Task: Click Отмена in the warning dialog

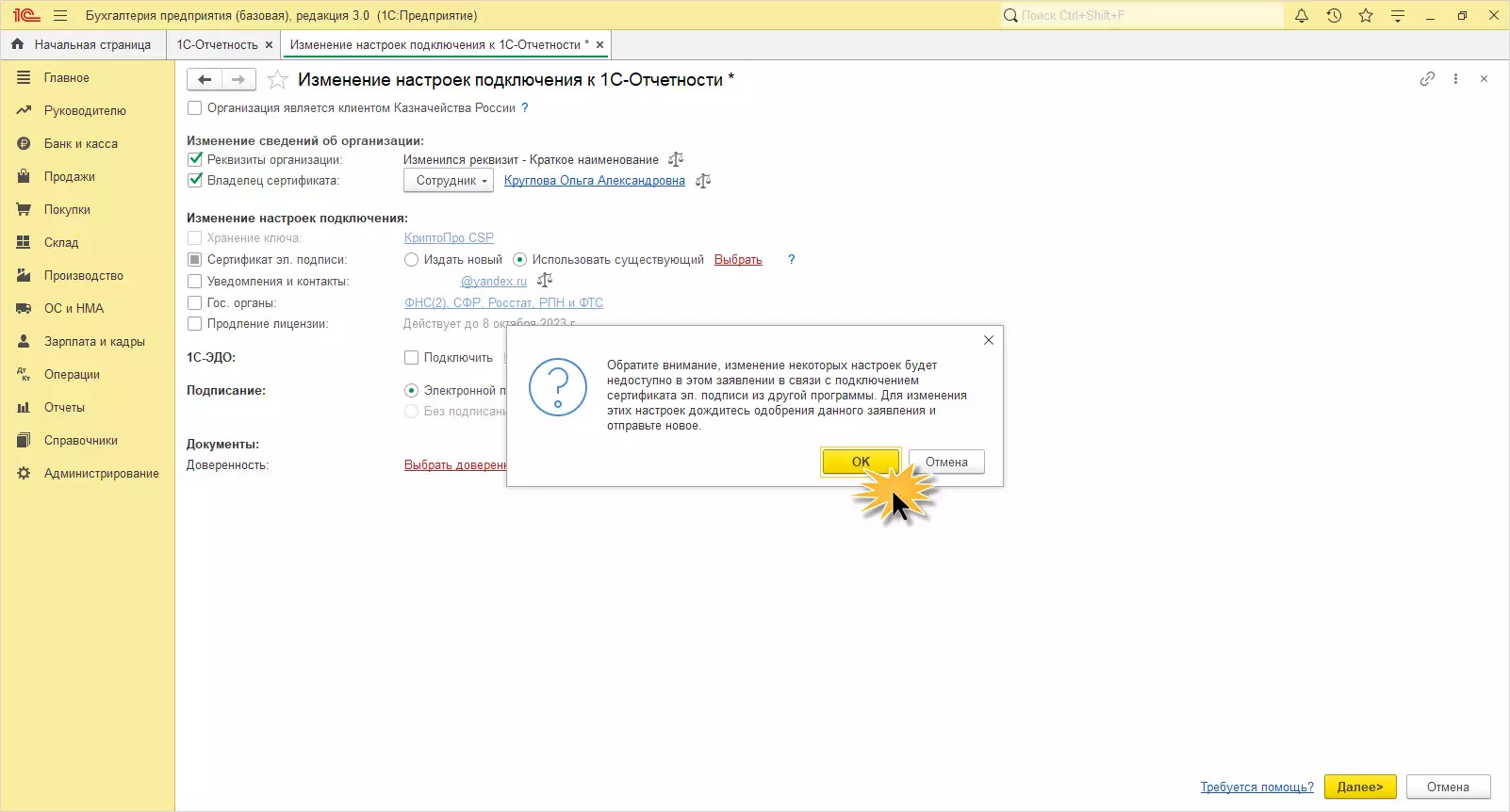Action: pos(946,462)
